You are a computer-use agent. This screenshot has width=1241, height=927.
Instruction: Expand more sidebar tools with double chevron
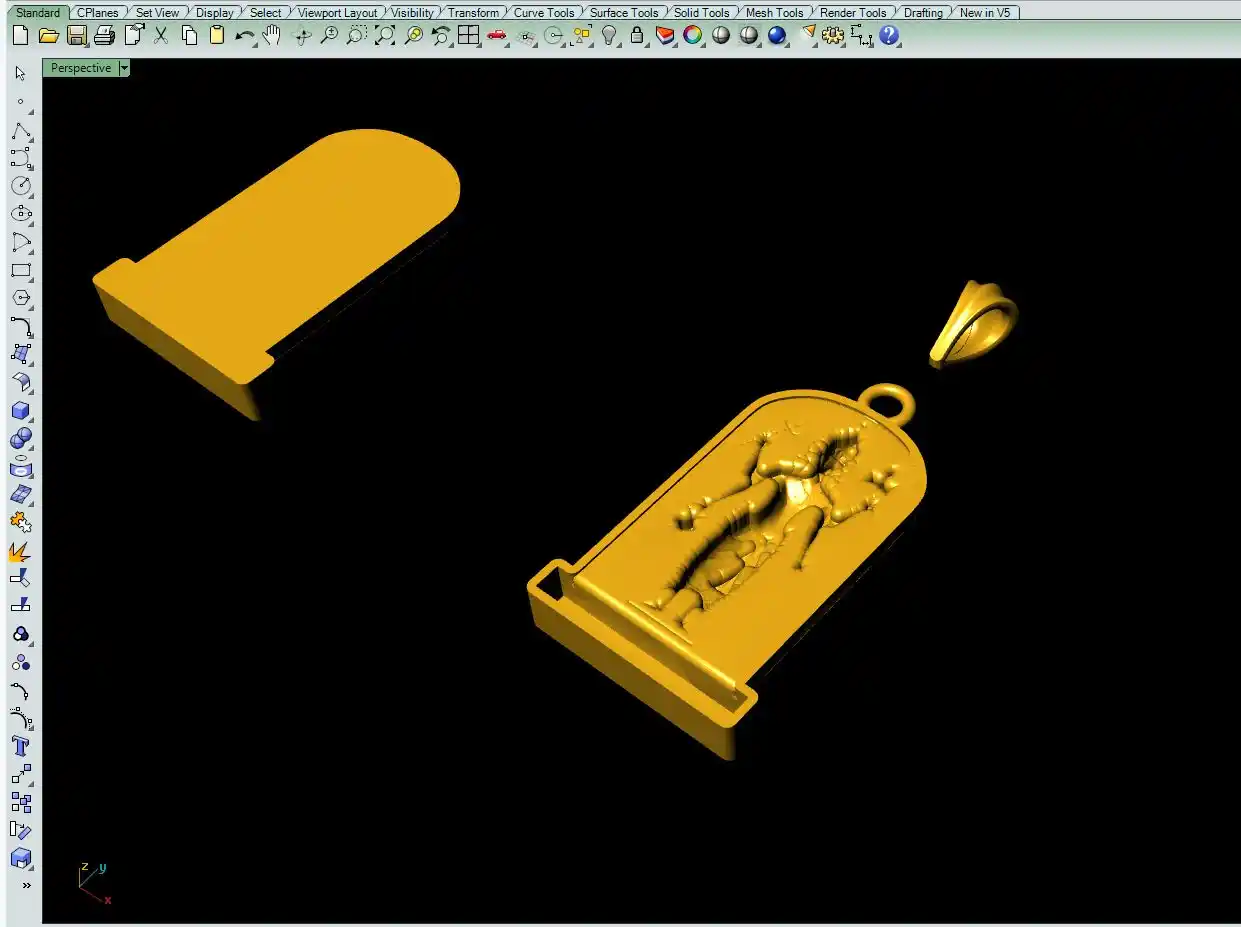click(x=26, y=885)
